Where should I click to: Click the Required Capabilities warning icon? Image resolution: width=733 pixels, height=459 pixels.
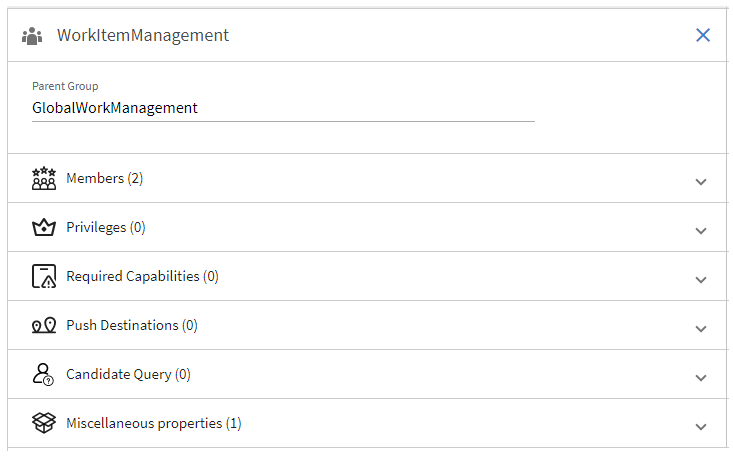(x=44, y=277)
